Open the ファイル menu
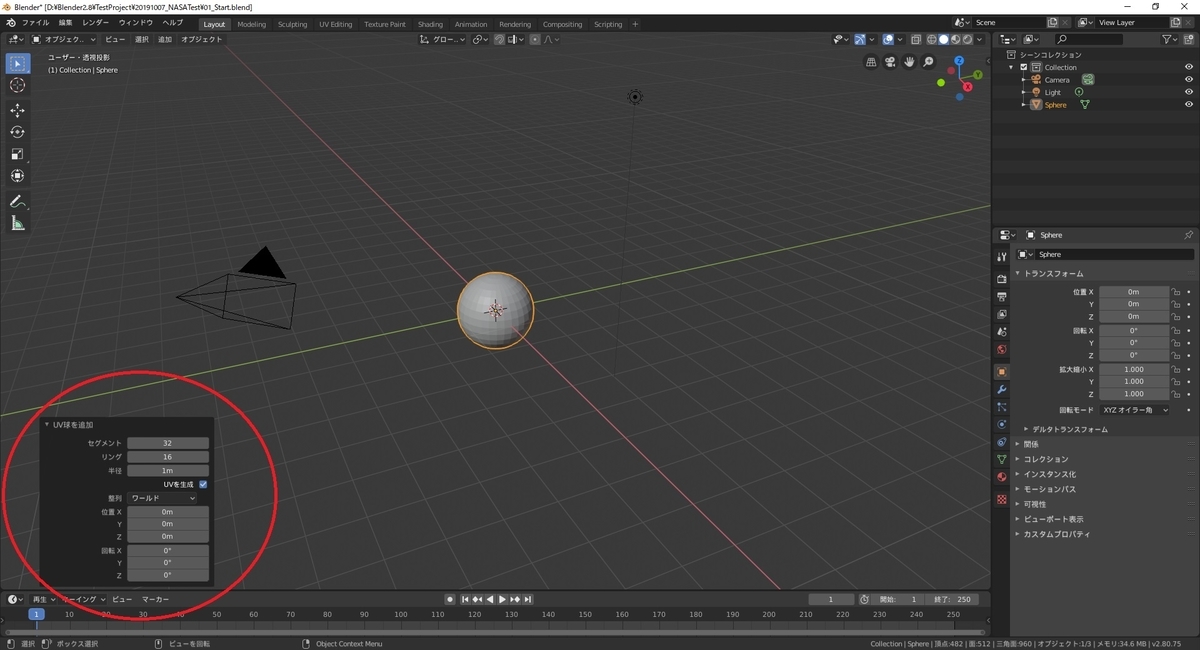The image size is (1200, 650). (x=35, y=23)
